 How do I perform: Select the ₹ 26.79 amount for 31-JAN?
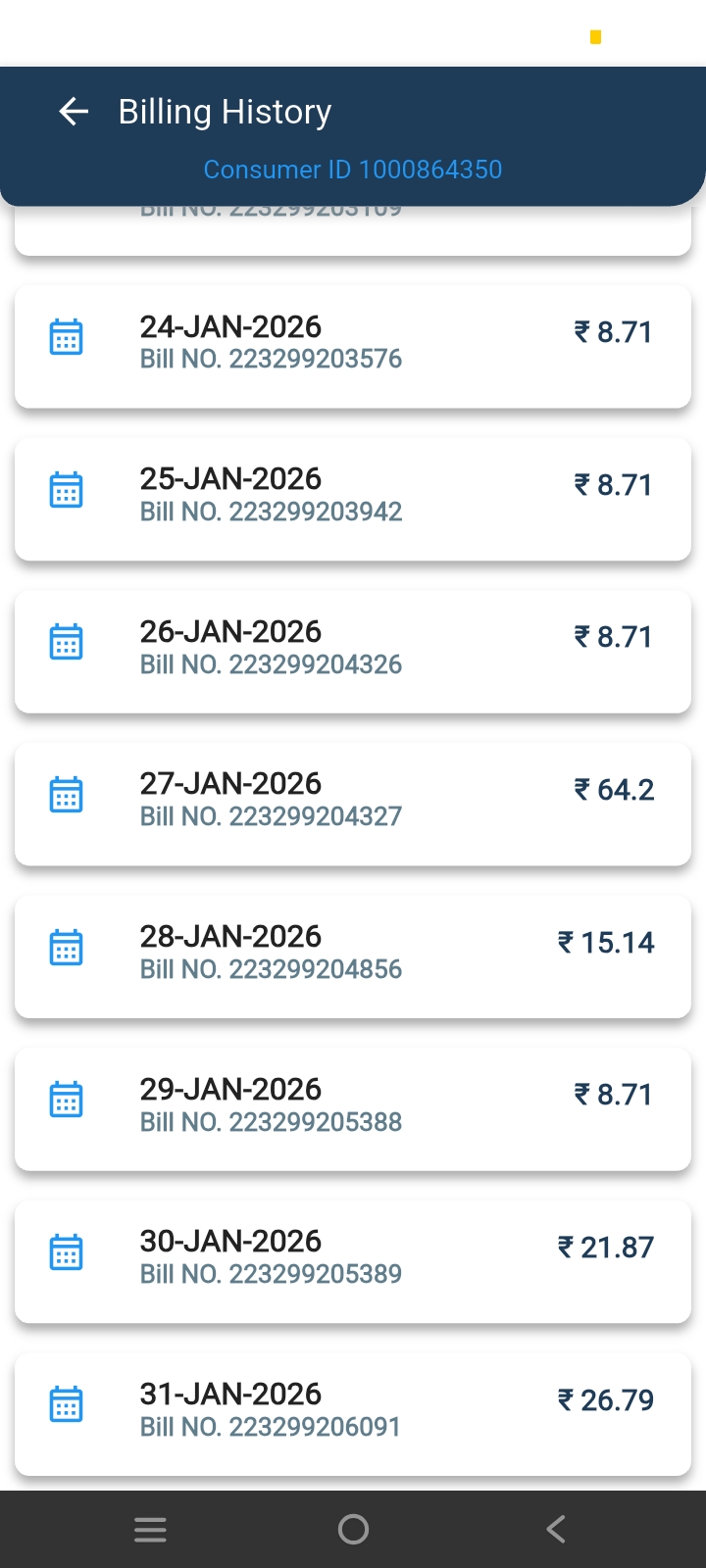[x=606, y=1400]
